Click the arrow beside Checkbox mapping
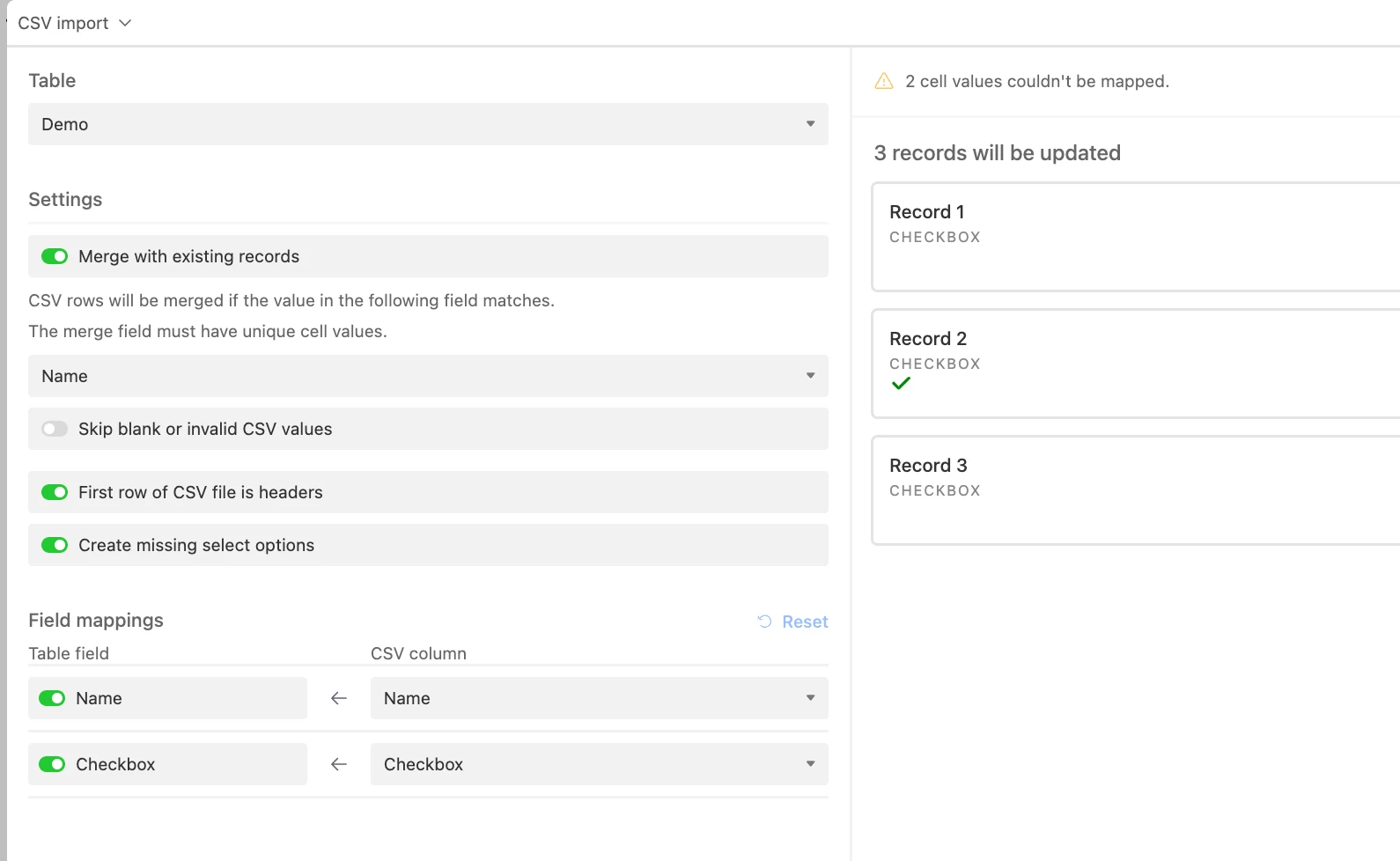1400x861 pixels. (339, 764)
